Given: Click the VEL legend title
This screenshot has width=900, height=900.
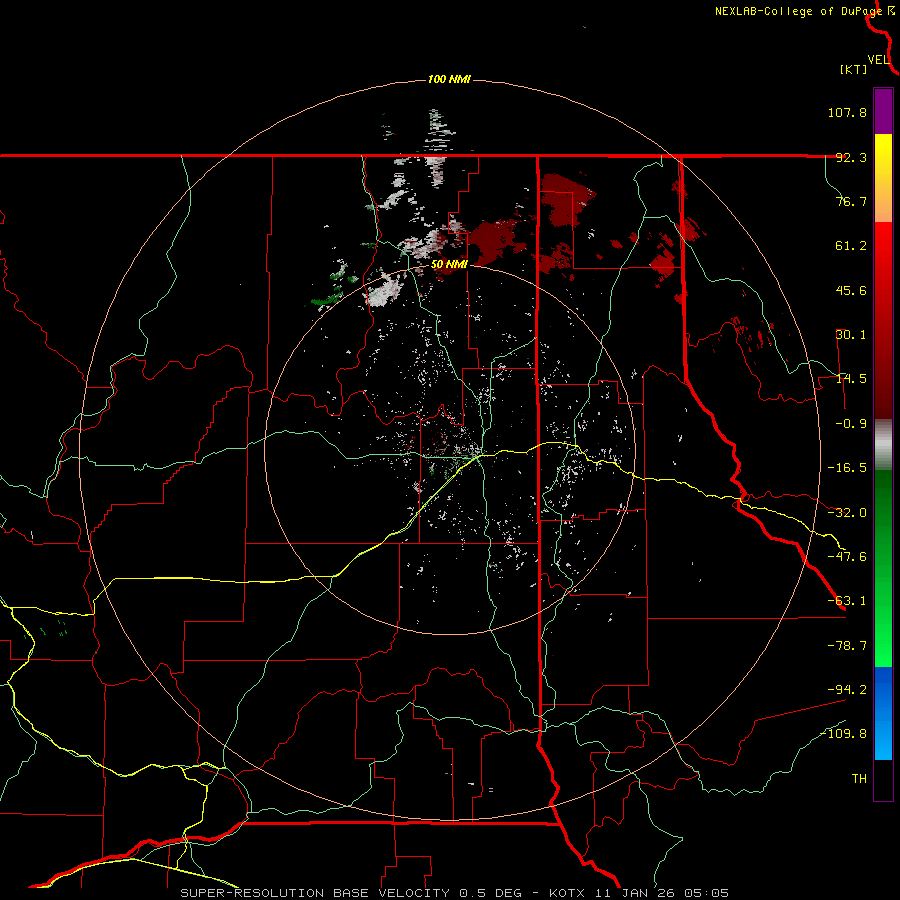Looking at the screenshot, I should click(878, 60).
